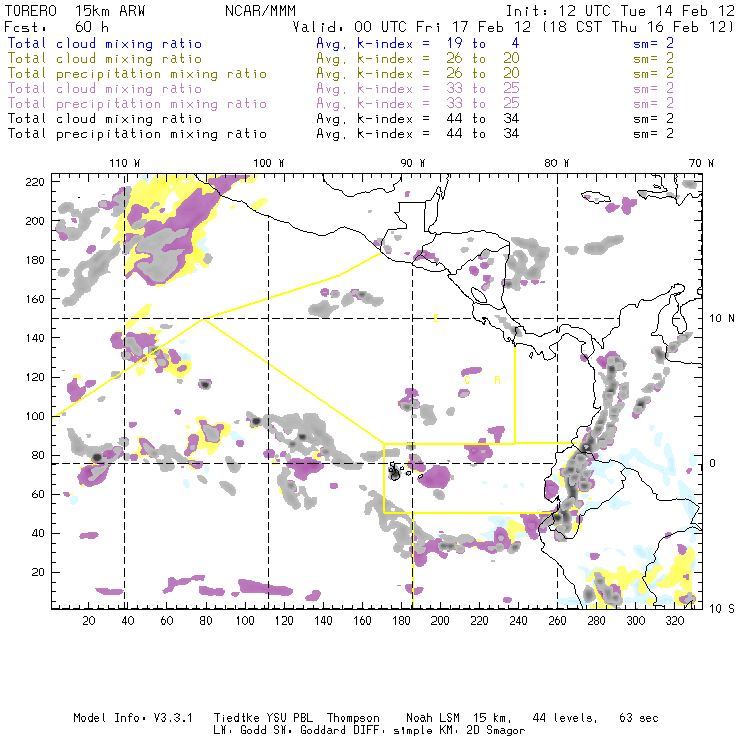The image size is (740, 740).
Task: Click the 'Model Info: V3.3.1' footer text
Action: (133, 718)
